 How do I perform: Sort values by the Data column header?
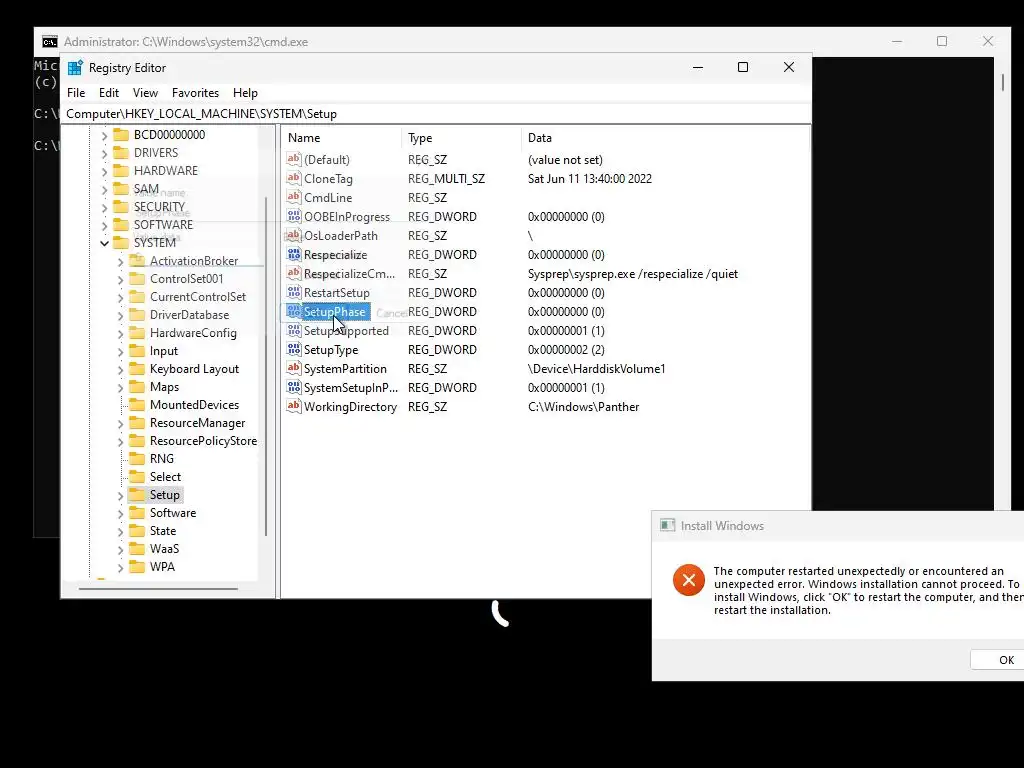[x=665, y=138]
